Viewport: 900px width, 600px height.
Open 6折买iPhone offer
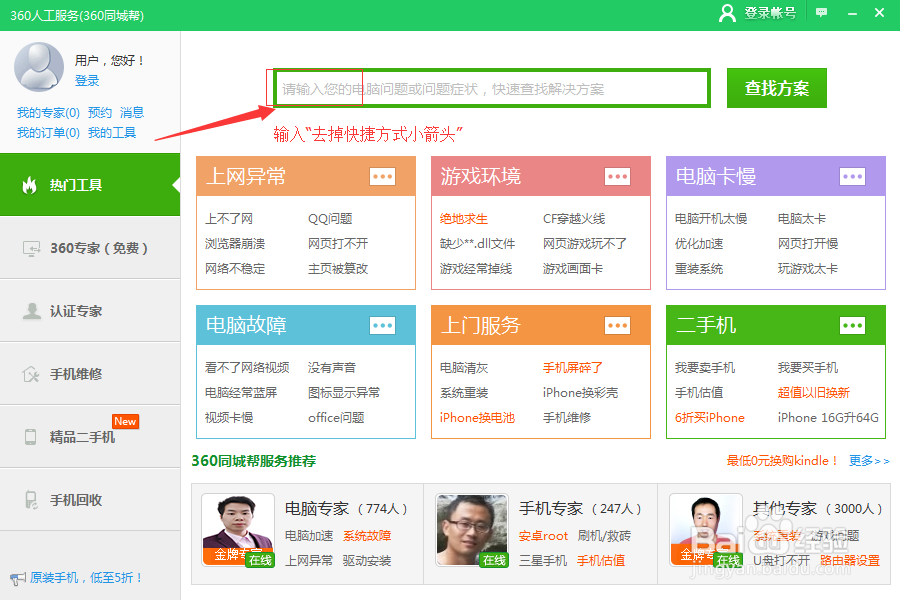[x=710, y=417]
